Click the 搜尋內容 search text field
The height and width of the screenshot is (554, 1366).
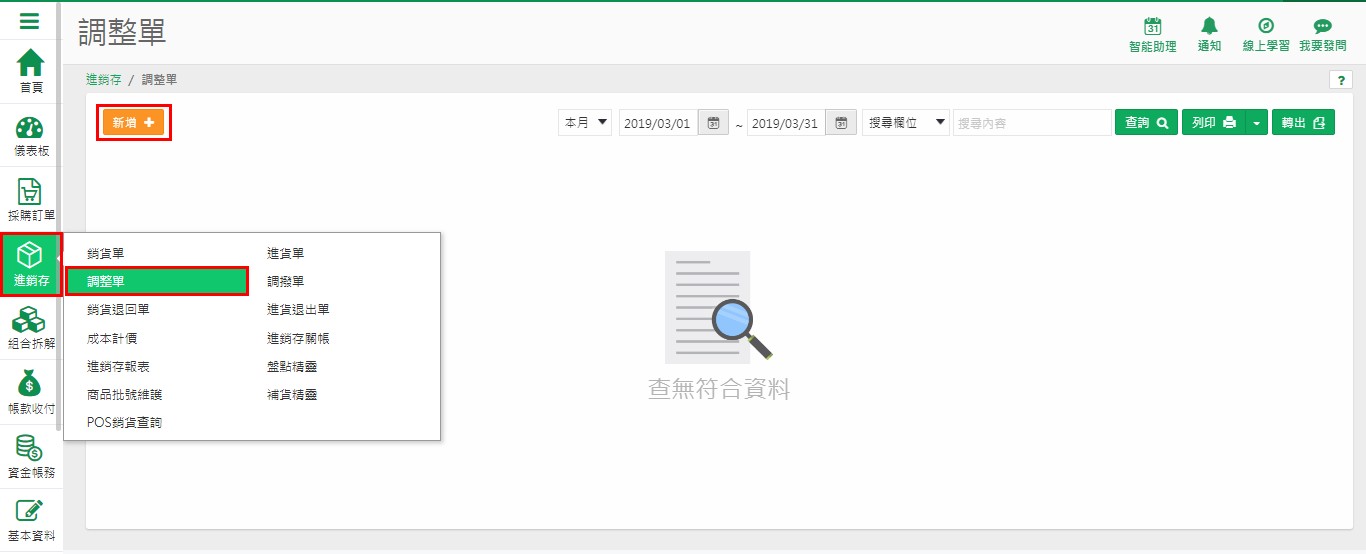point(1032,123)
